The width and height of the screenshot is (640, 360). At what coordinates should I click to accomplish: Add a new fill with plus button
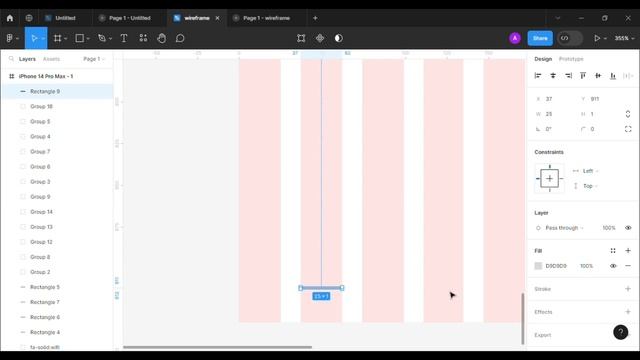(628, 251)
